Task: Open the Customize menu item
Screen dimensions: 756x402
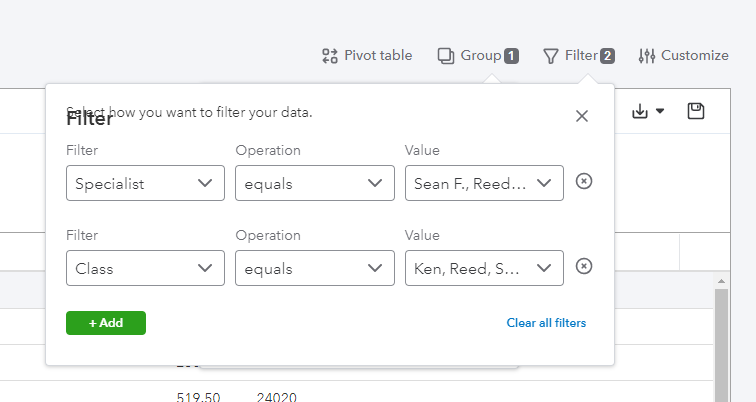Action: click(694, 56)
